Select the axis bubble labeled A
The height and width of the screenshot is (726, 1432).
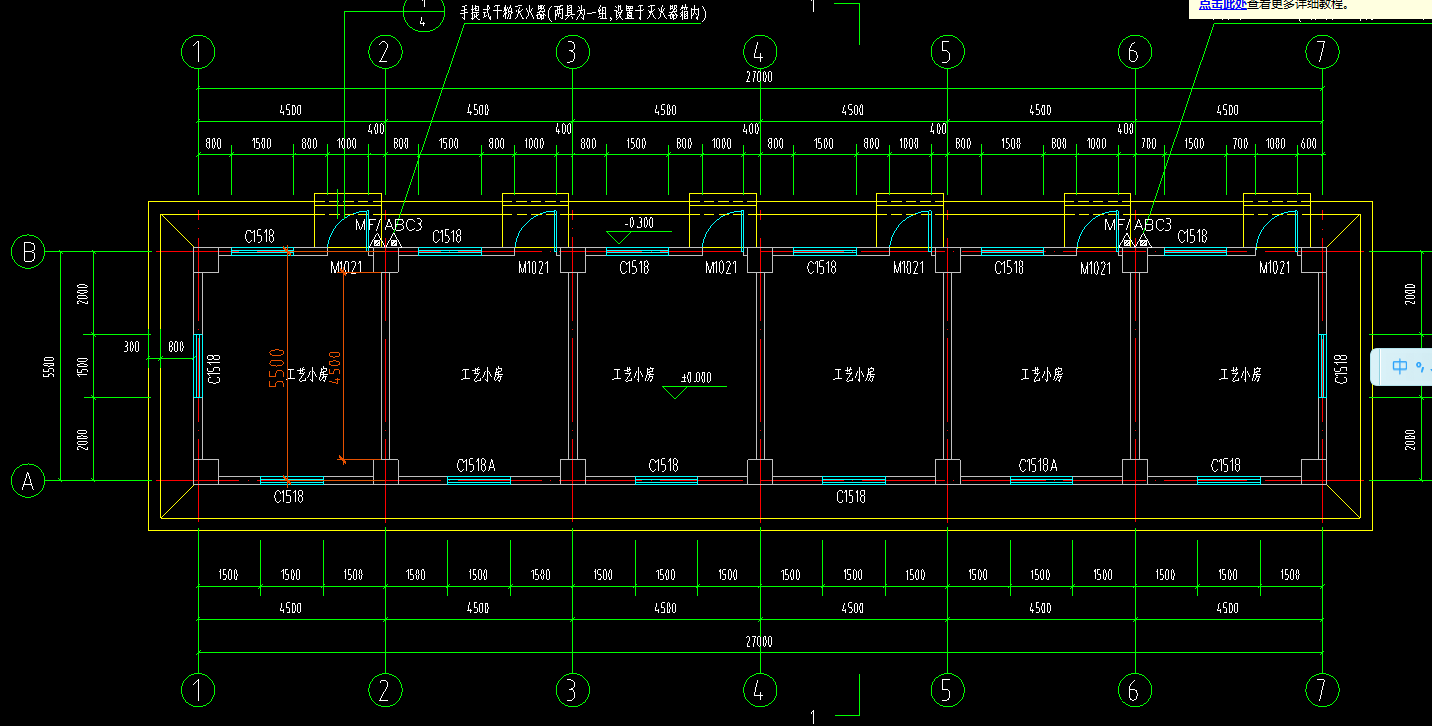[28, 482]
